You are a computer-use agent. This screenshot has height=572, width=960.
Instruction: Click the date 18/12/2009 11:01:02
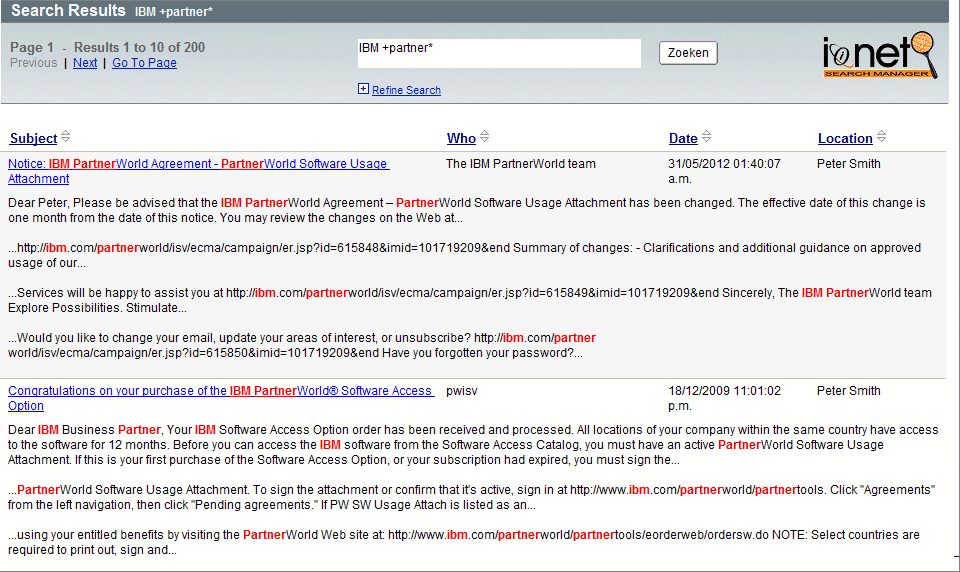tap(724, 398)
